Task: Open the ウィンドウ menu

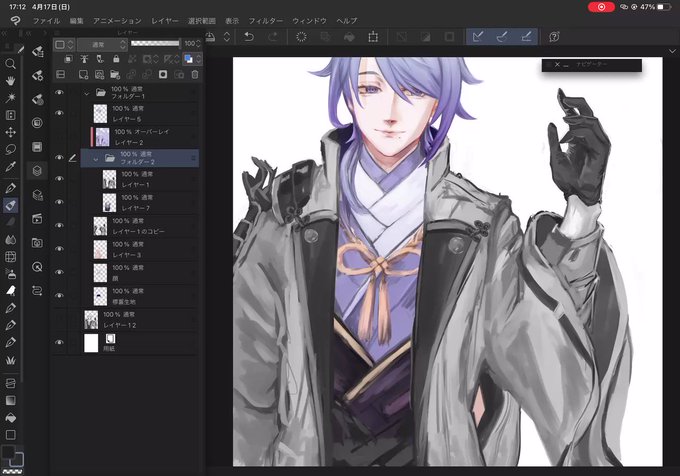Action: (309, 21)
